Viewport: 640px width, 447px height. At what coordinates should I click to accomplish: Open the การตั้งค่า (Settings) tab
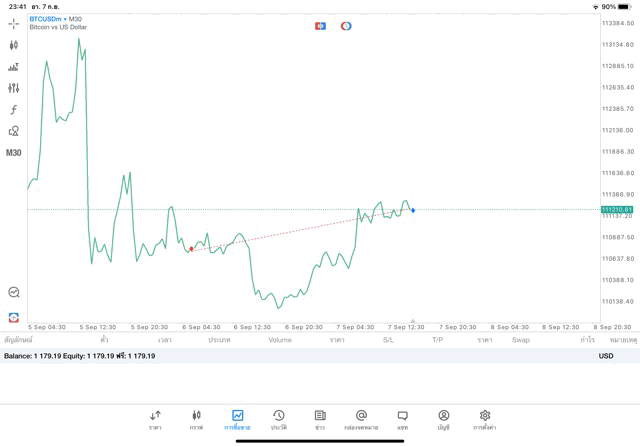(485, 419)
